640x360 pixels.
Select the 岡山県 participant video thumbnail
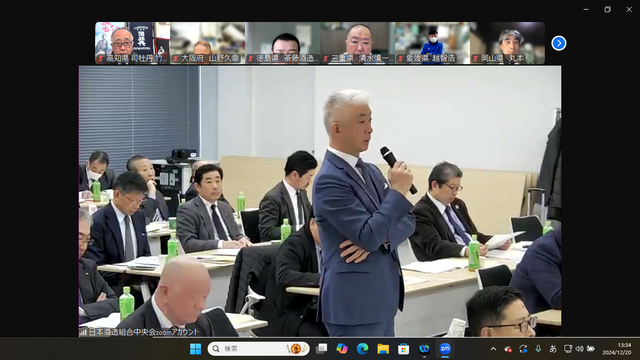click(x=507, y=43)
